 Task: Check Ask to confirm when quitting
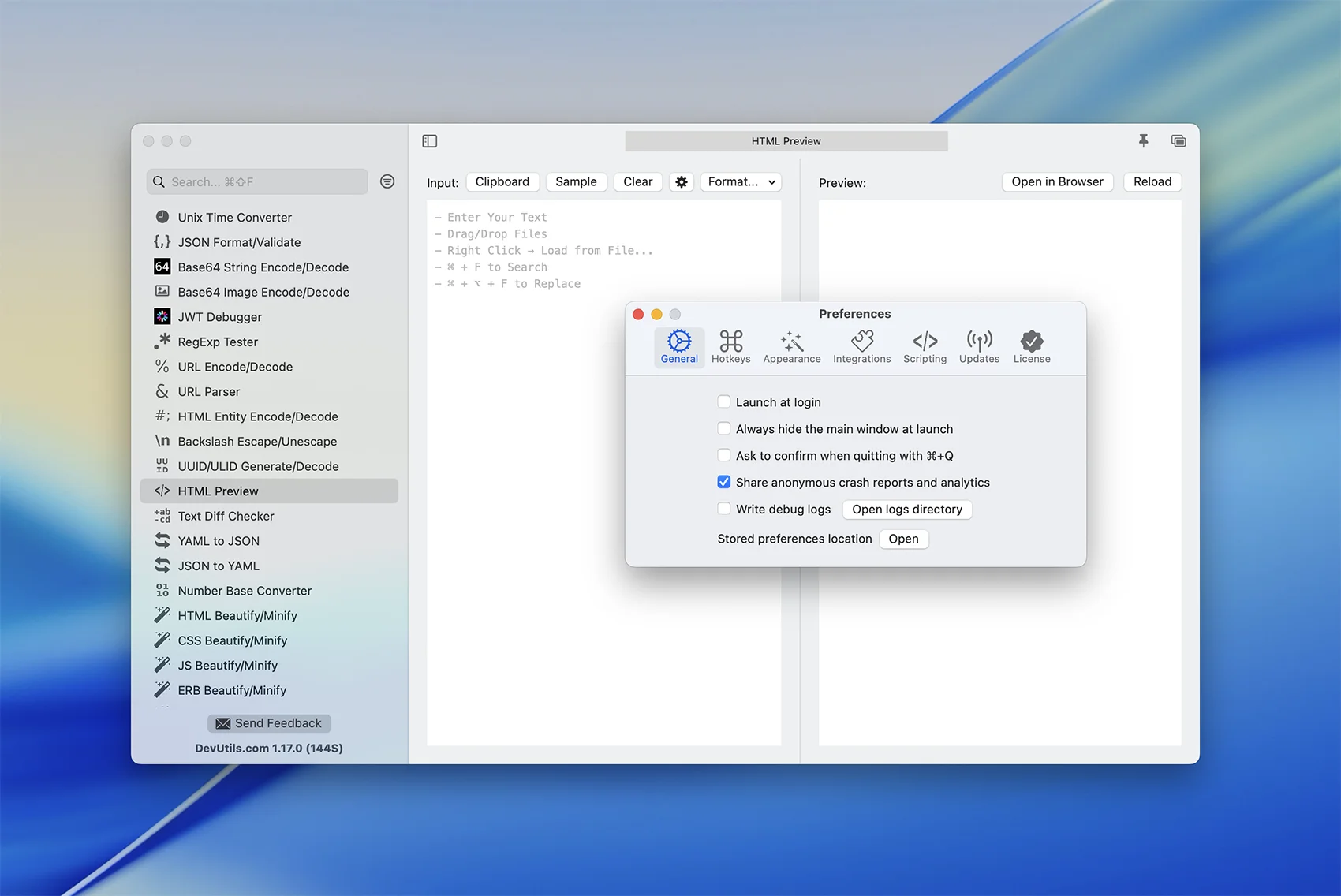point(723,456)
